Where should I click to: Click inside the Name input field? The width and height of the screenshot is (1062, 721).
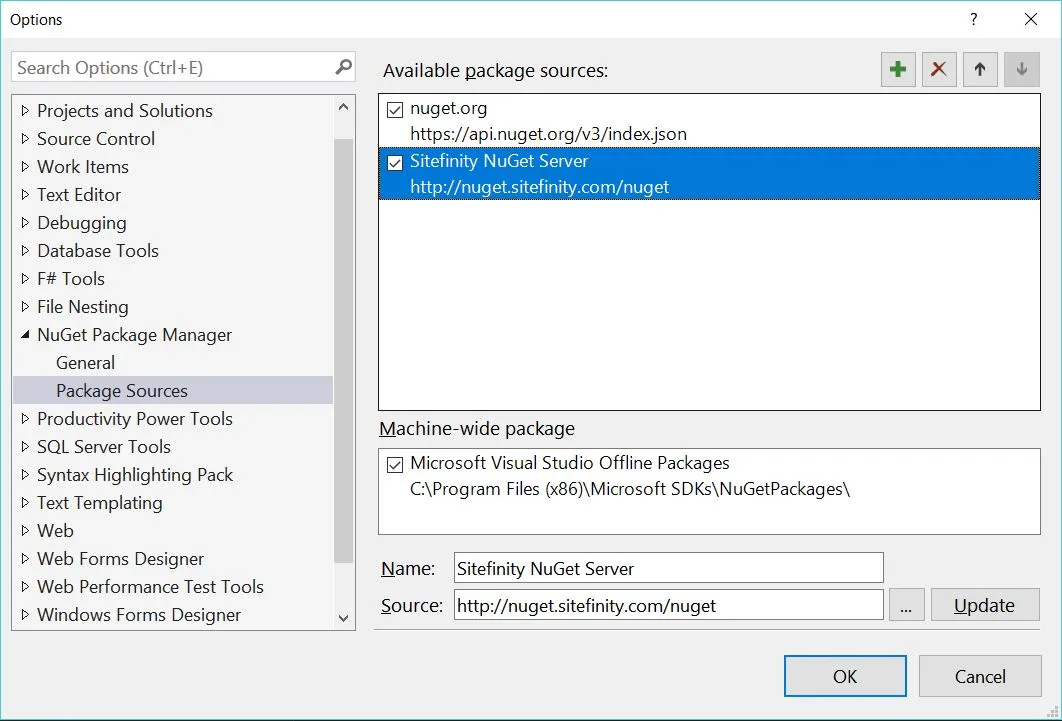tap(666, 567)
